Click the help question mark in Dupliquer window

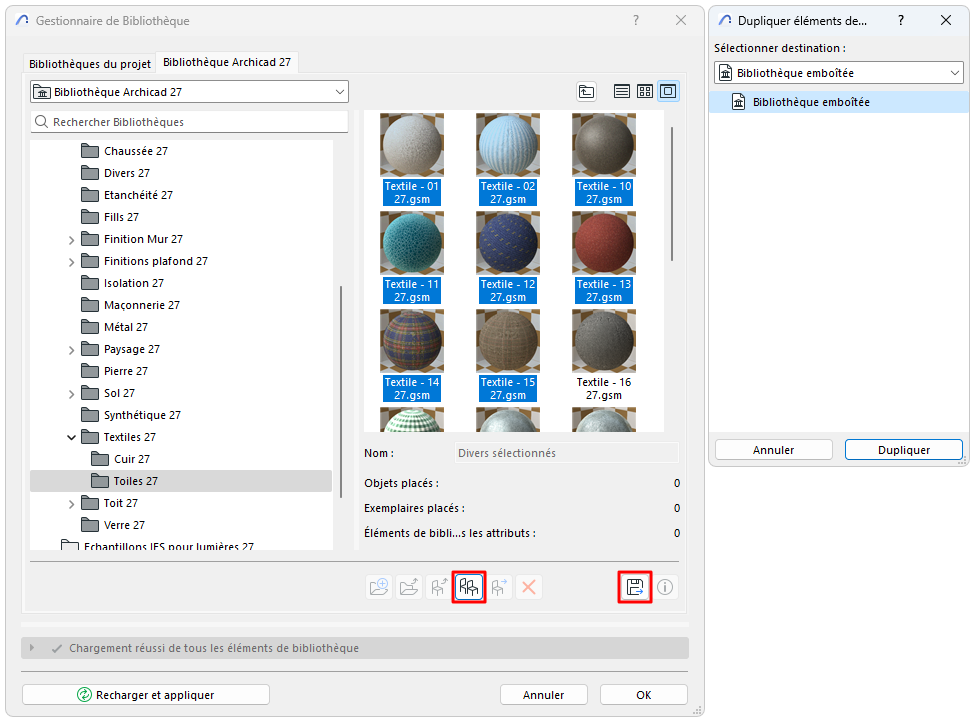click(x=901, y=20)
